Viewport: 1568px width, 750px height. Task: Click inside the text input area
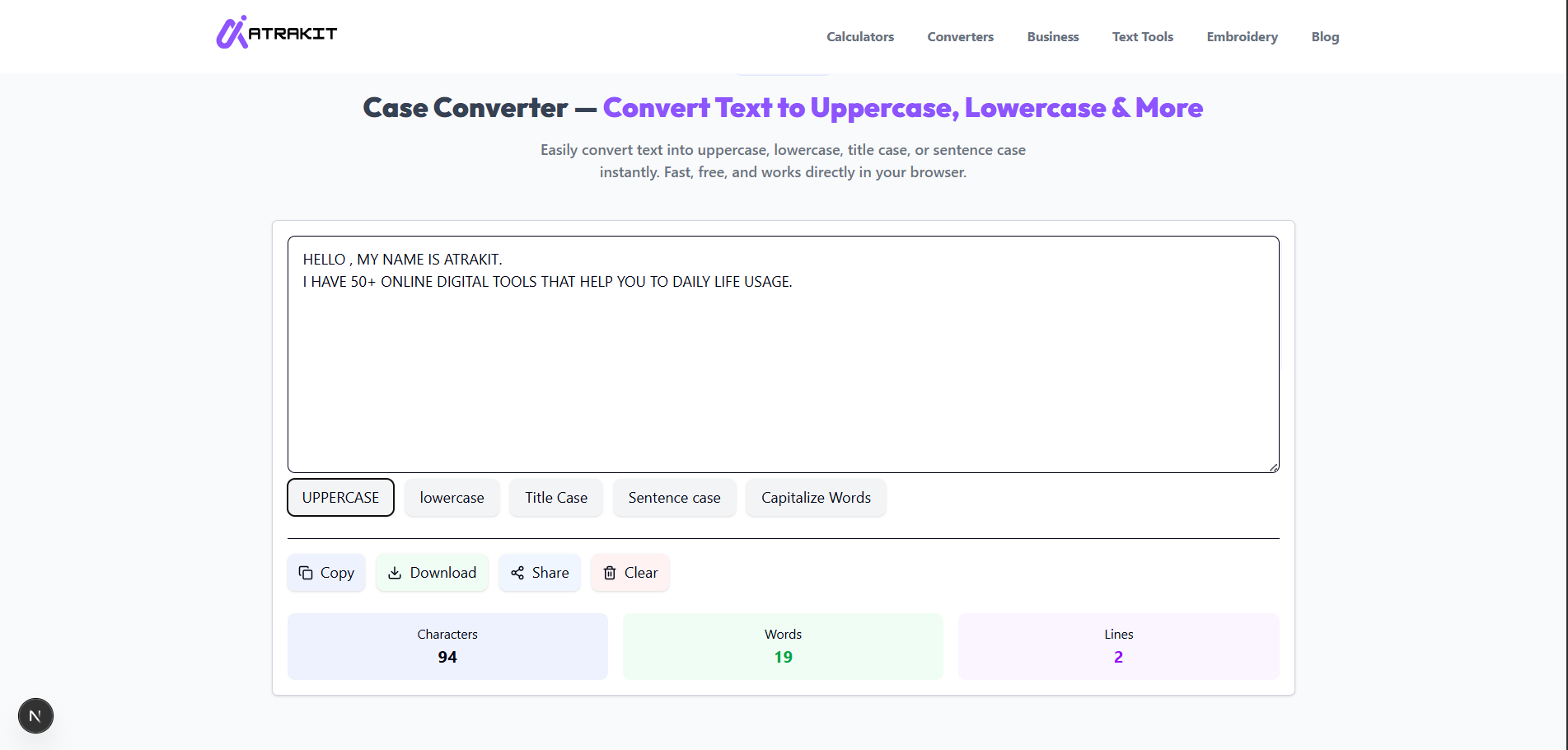click(783, 354)
